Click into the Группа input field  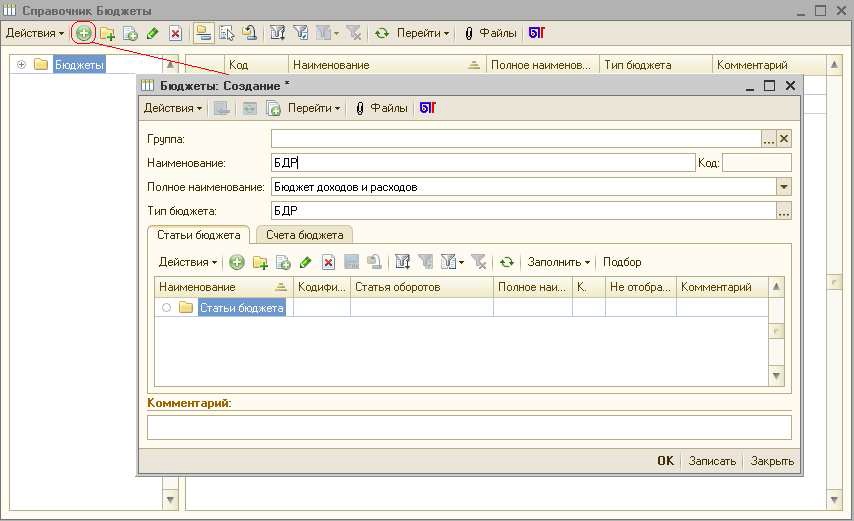[x=516, y=139]
